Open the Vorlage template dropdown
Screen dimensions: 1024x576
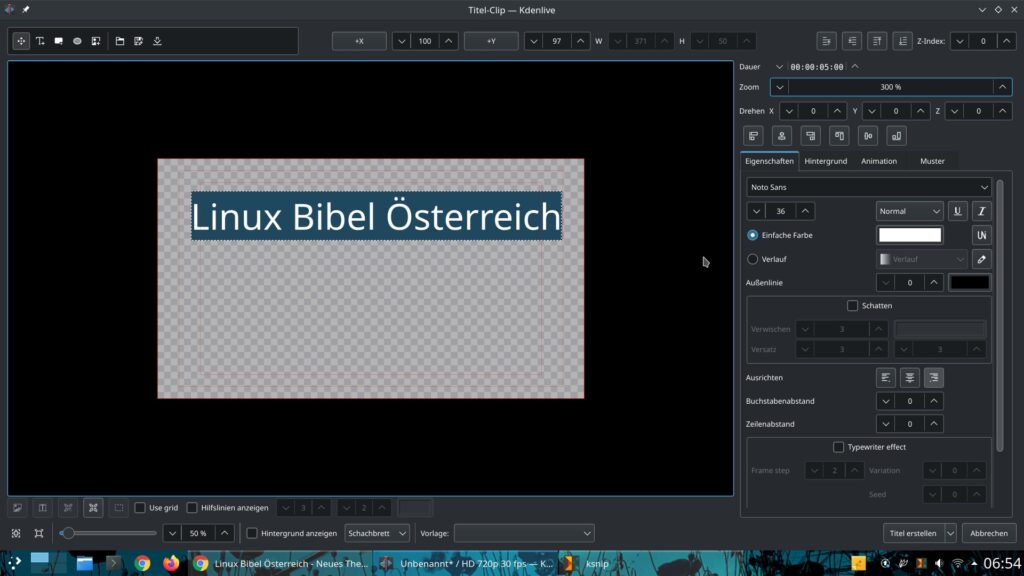[x=524, y=534]
